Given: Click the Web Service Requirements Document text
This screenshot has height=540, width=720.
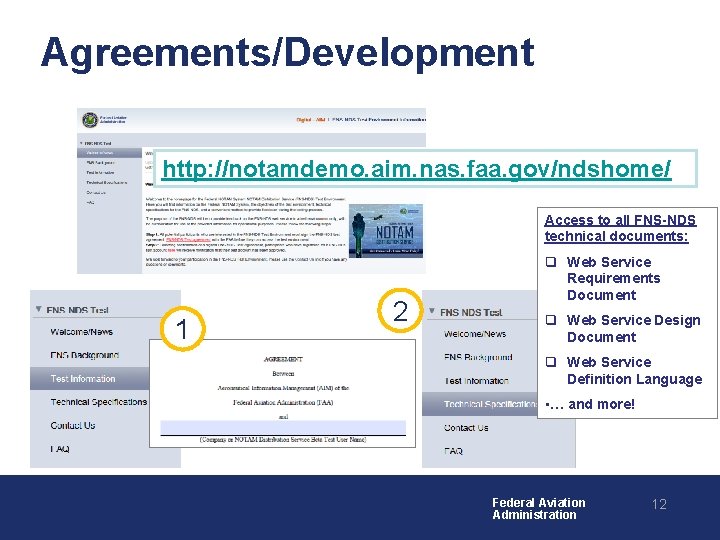Looking at the screenshot, I should [613, 278].
